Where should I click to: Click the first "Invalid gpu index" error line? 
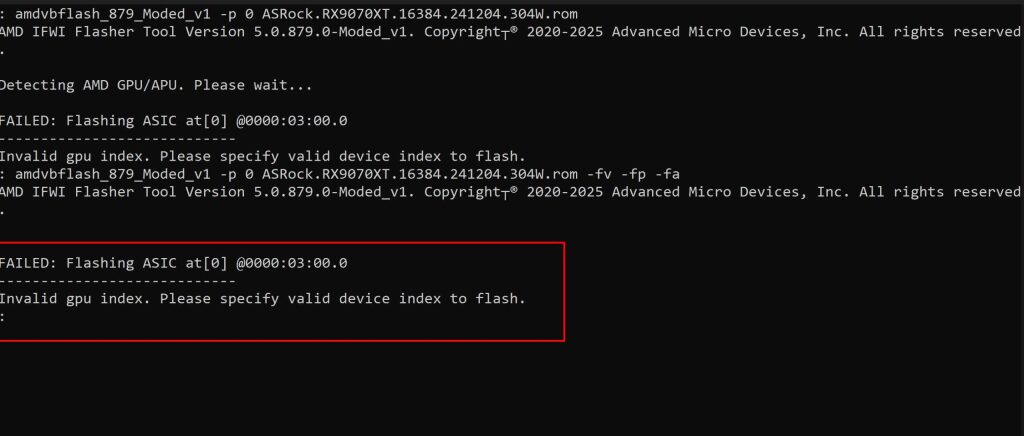click(262, 156)
